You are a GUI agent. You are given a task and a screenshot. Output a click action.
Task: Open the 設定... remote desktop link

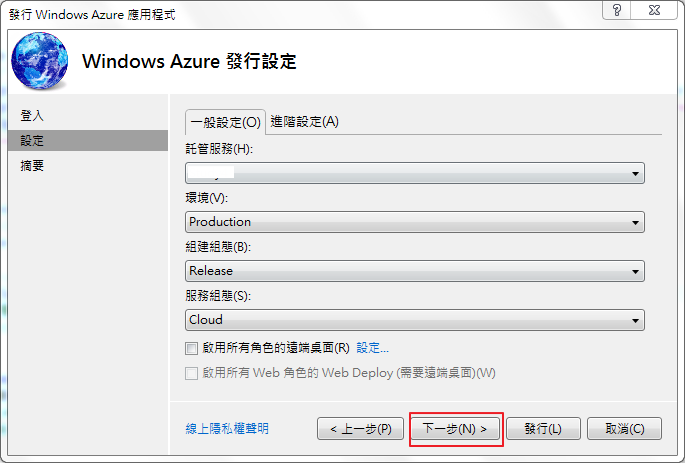coord(372,348)
